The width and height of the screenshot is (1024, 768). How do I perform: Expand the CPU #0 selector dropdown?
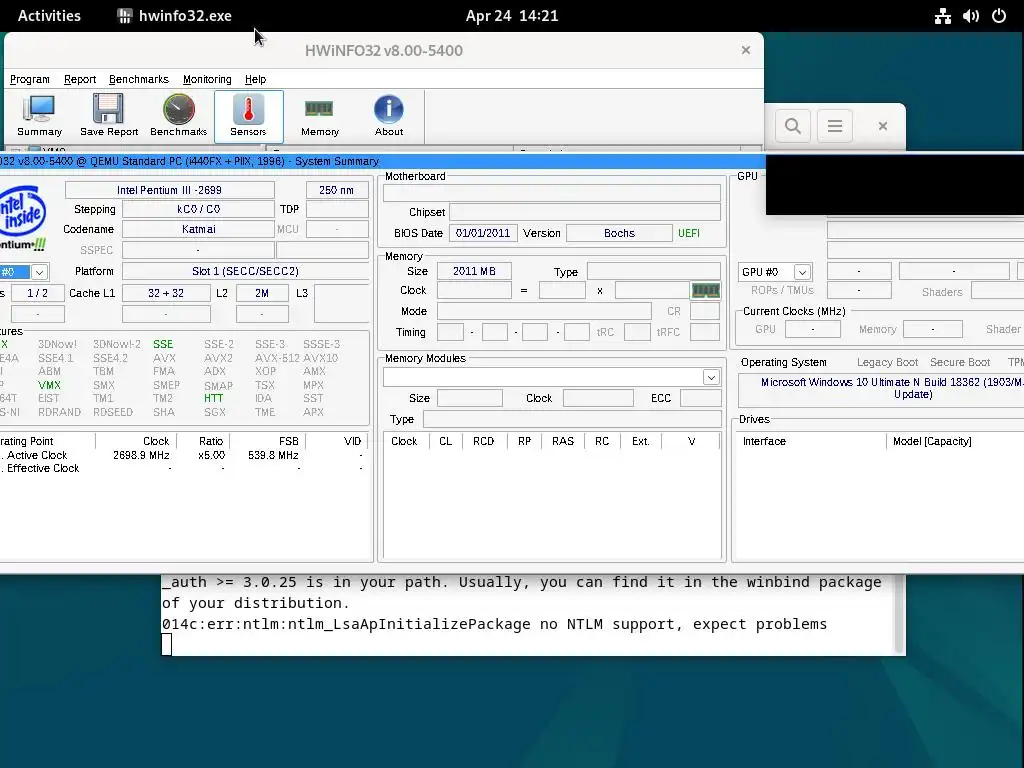pos(39,272)
